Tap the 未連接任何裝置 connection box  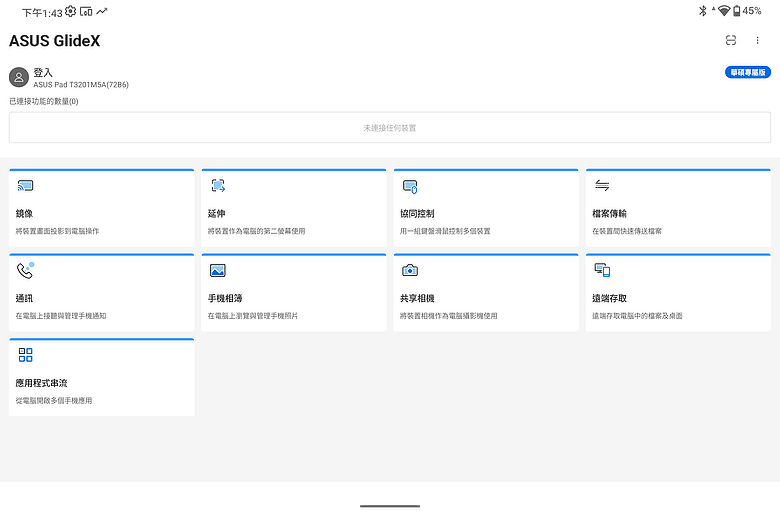point(390,128)
